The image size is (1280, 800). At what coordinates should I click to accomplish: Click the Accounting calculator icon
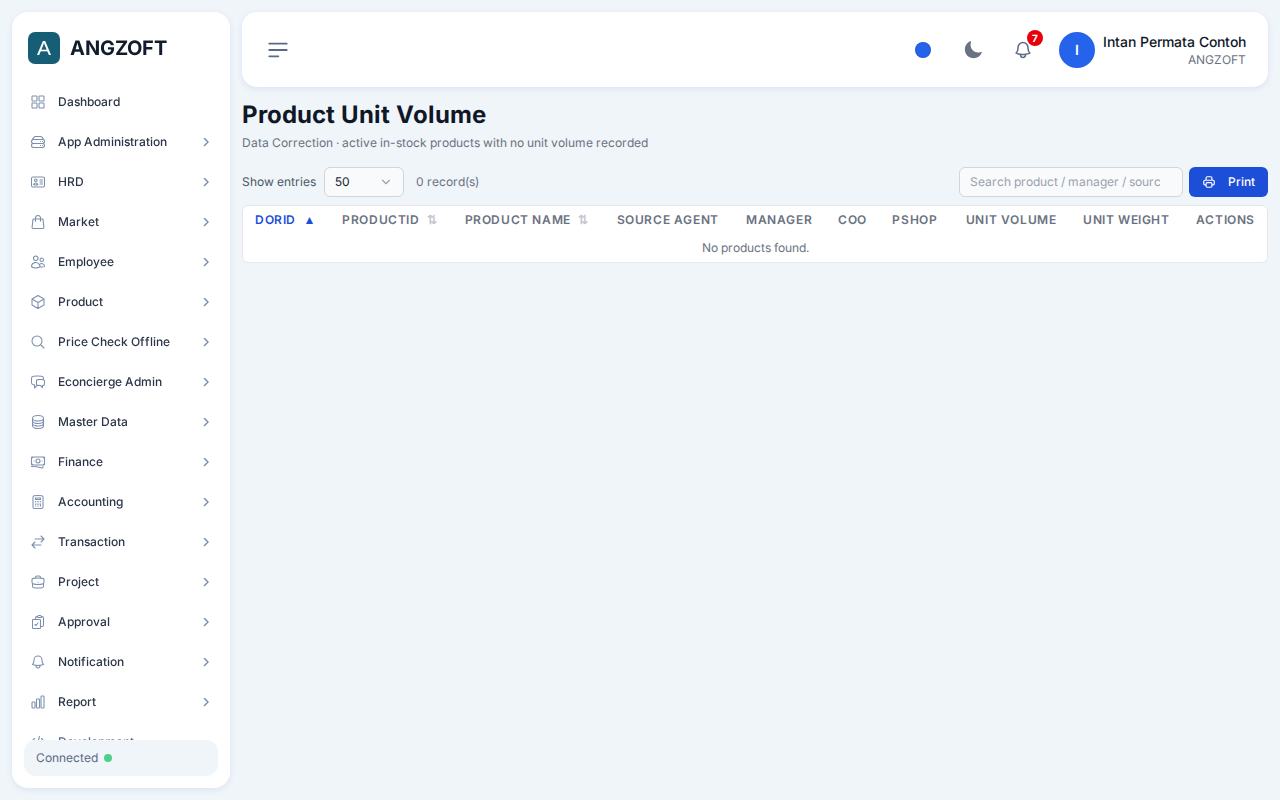(x=38, y=502)
